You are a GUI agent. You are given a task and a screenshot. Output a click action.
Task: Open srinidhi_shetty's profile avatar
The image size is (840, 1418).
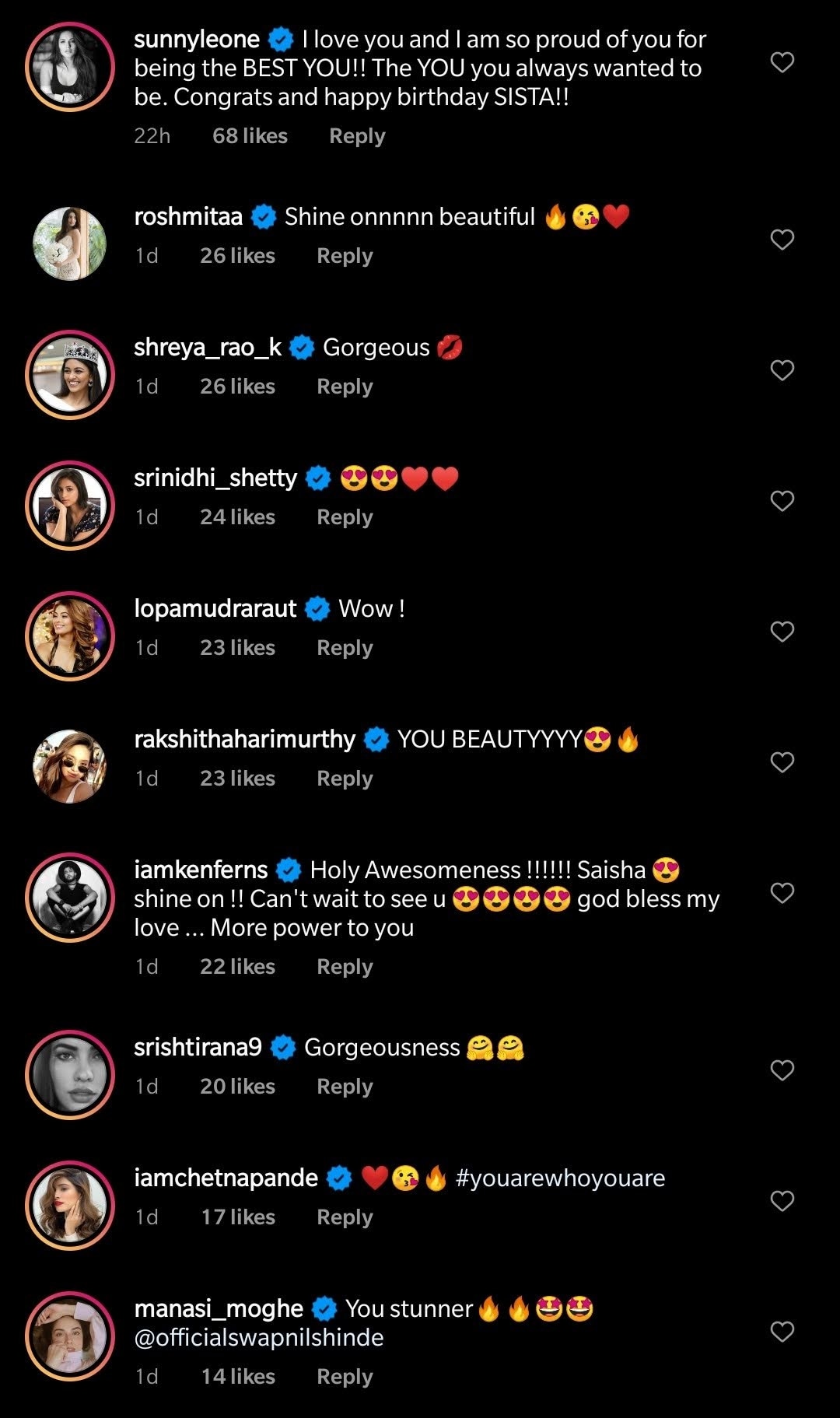[70, 506]
